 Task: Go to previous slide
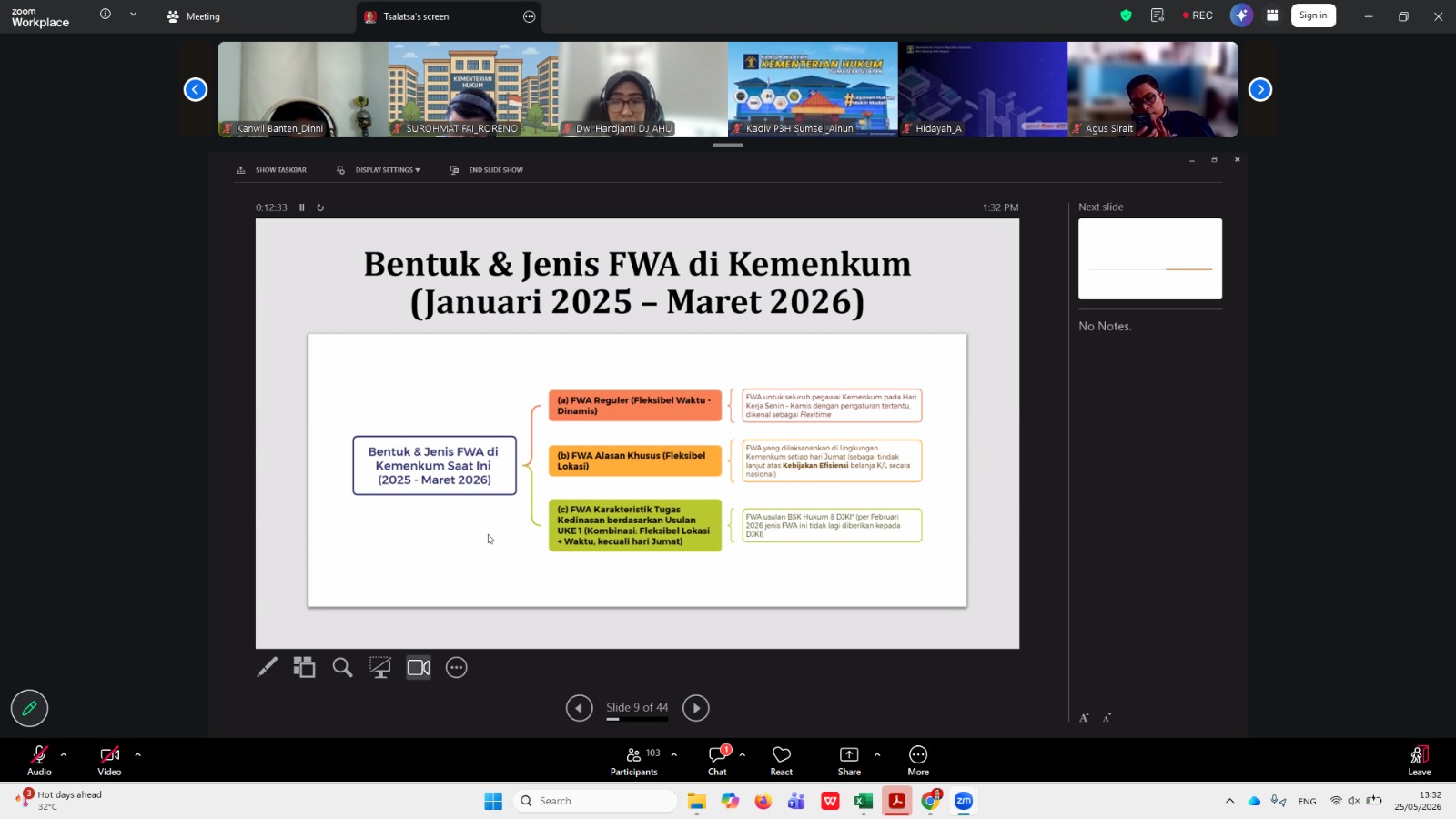pos(580,708)
